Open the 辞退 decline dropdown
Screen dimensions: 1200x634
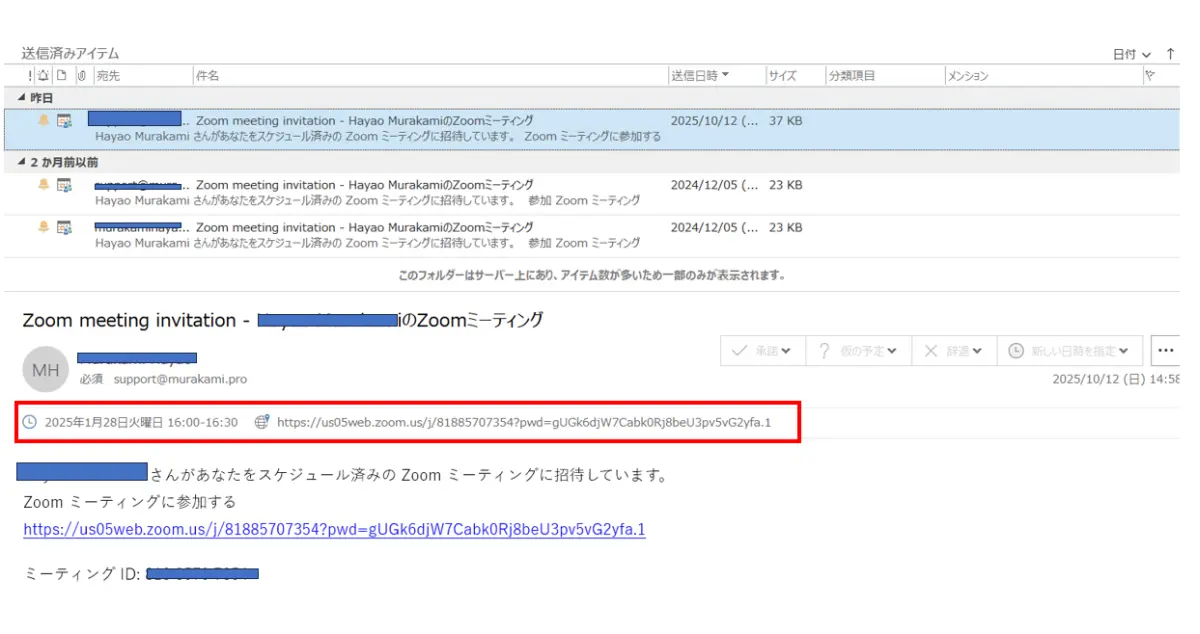coord(954,351)
